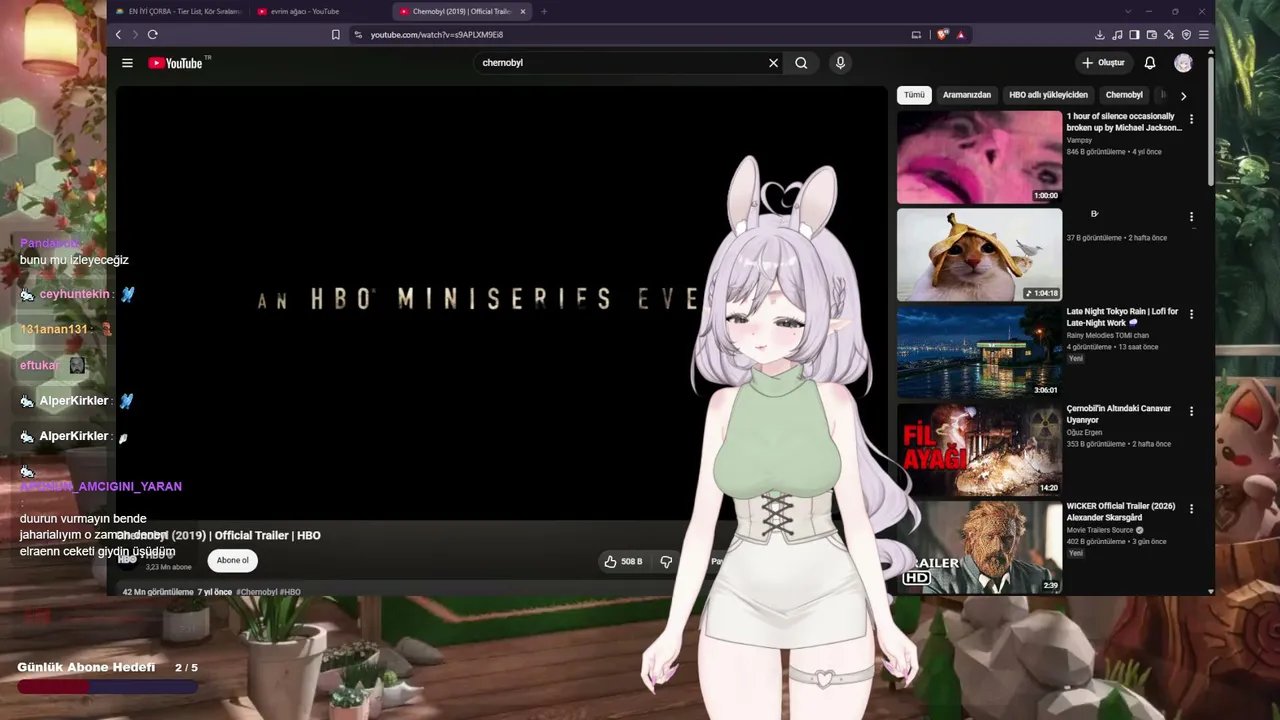Go to the YouTube home logo

coord(176,63)
